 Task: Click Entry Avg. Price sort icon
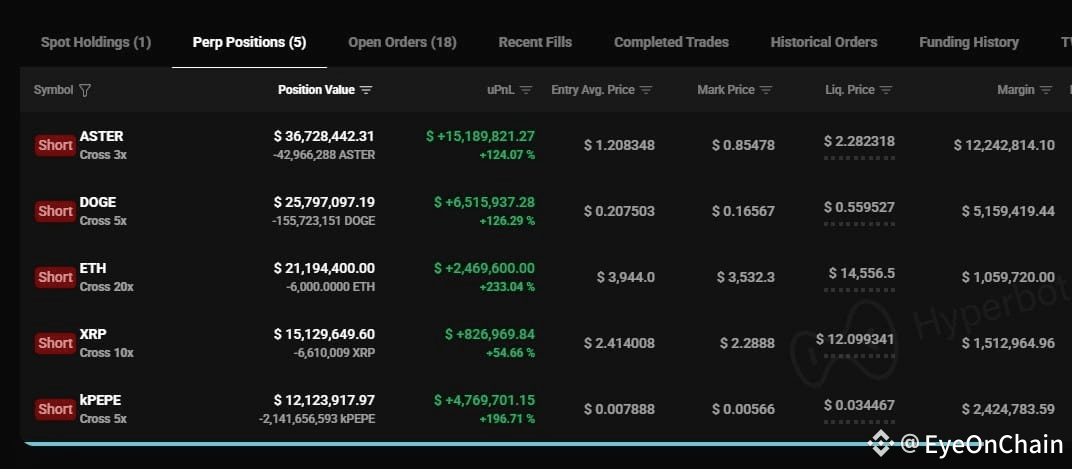646,90
